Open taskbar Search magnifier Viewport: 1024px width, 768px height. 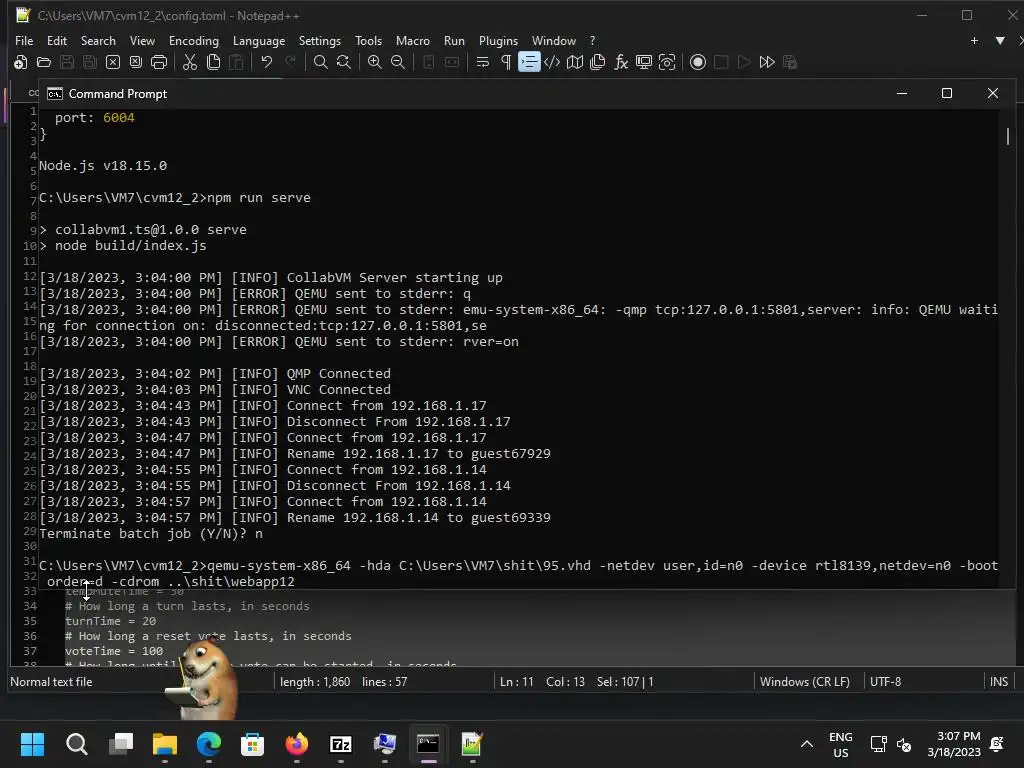coord(76,744)
